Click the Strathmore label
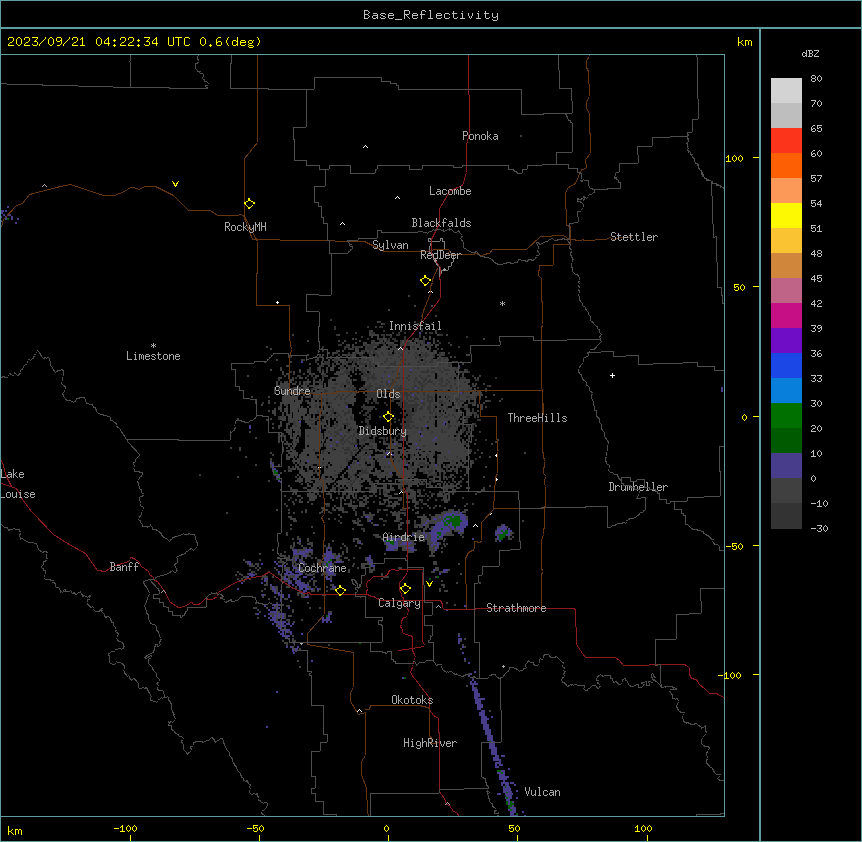This screenshot has height=842, width=862. (x=516, y=608)
